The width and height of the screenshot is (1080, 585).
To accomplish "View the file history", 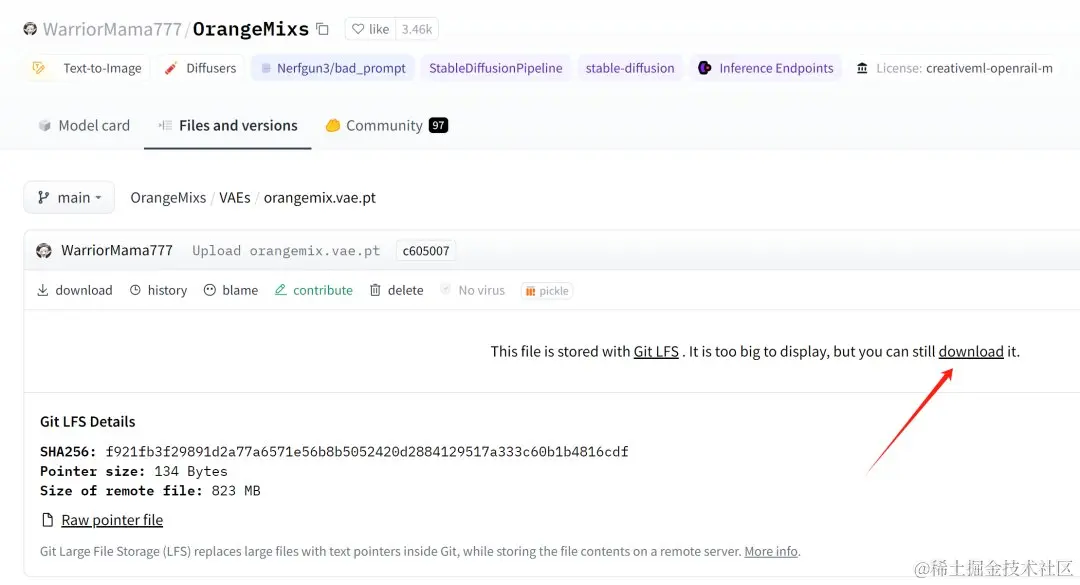I will pyautogui.click(x=158, y=290).
